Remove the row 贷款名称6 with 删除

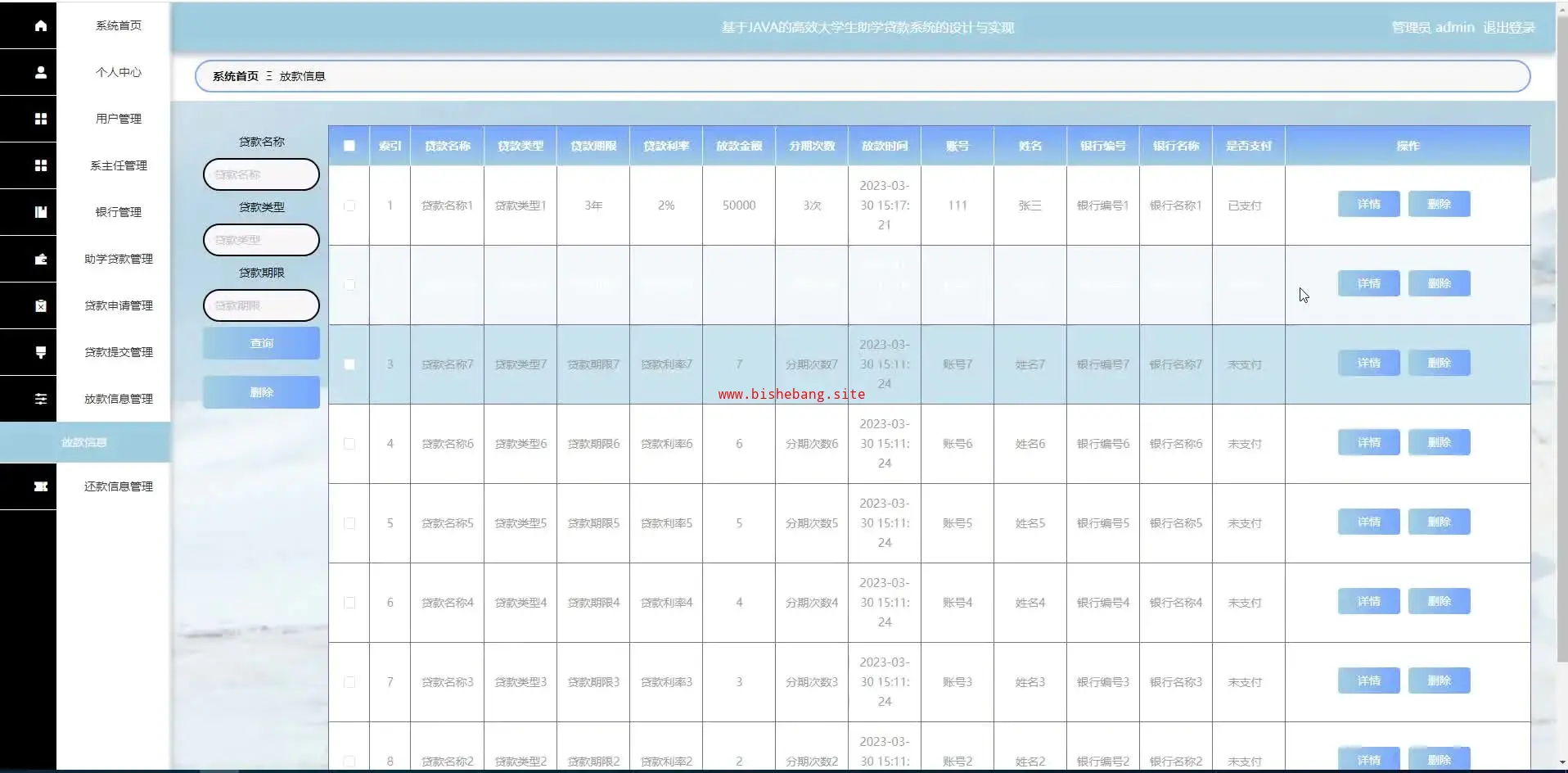click(1439, 442)
